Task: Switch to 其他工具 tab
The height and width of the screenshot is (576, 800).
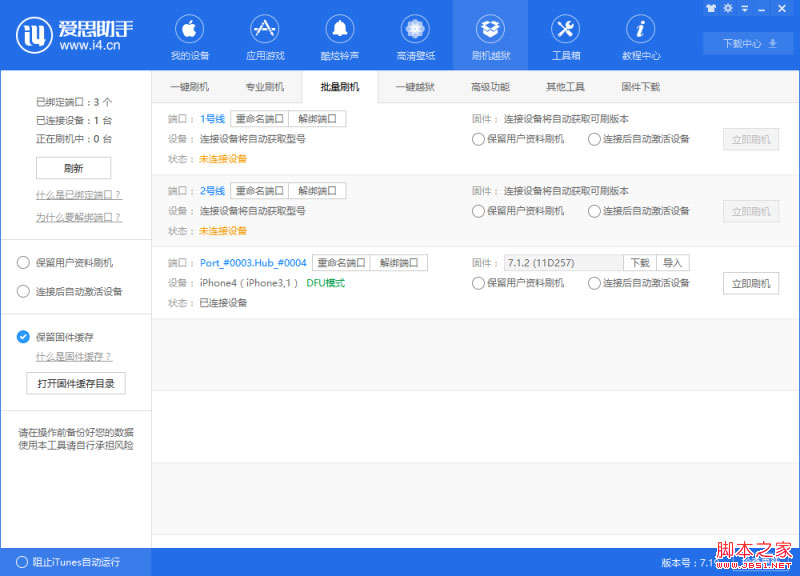Action: (565, 87)
